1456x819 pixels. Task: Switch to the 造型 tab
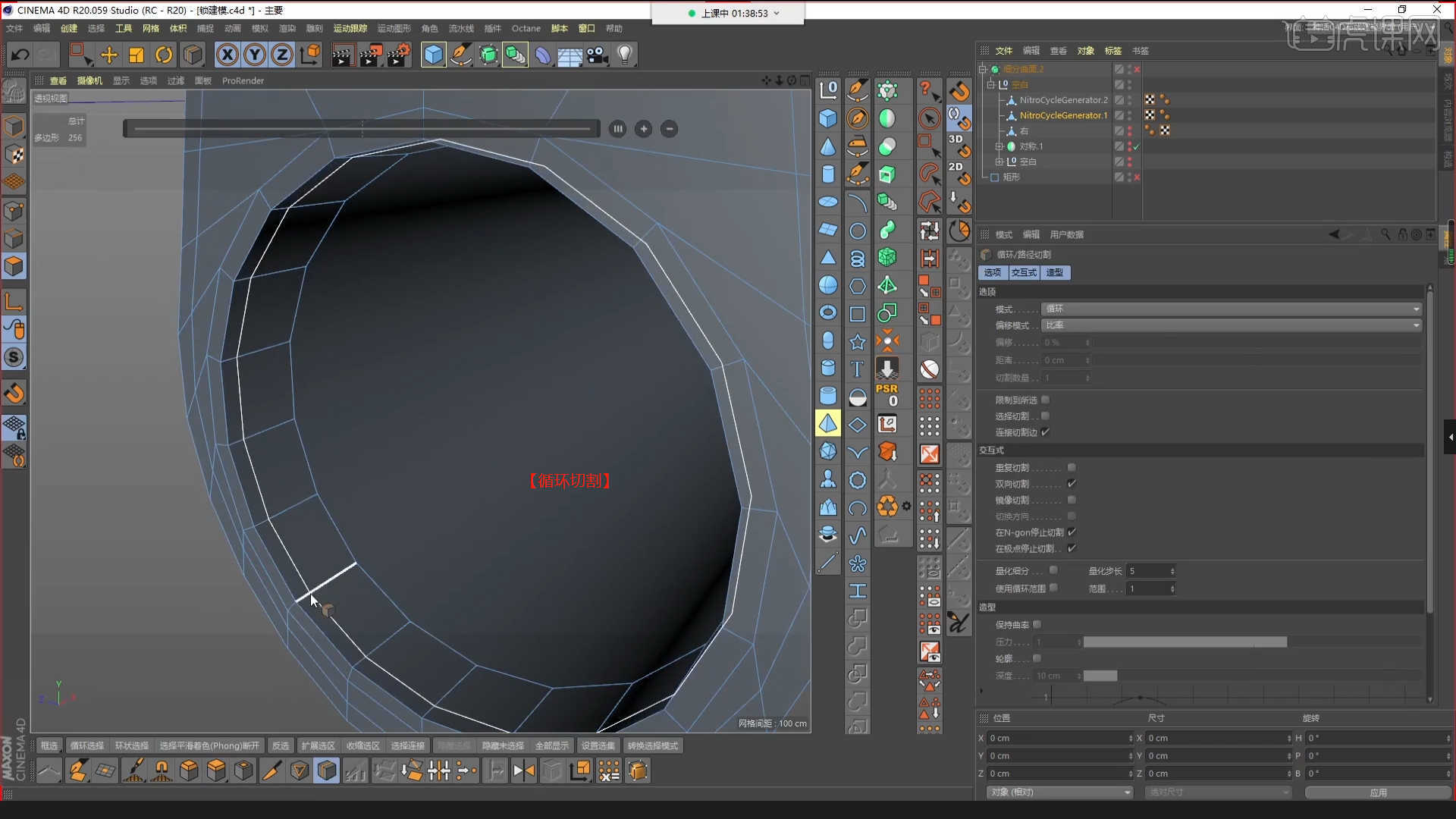click(1055, 272)
